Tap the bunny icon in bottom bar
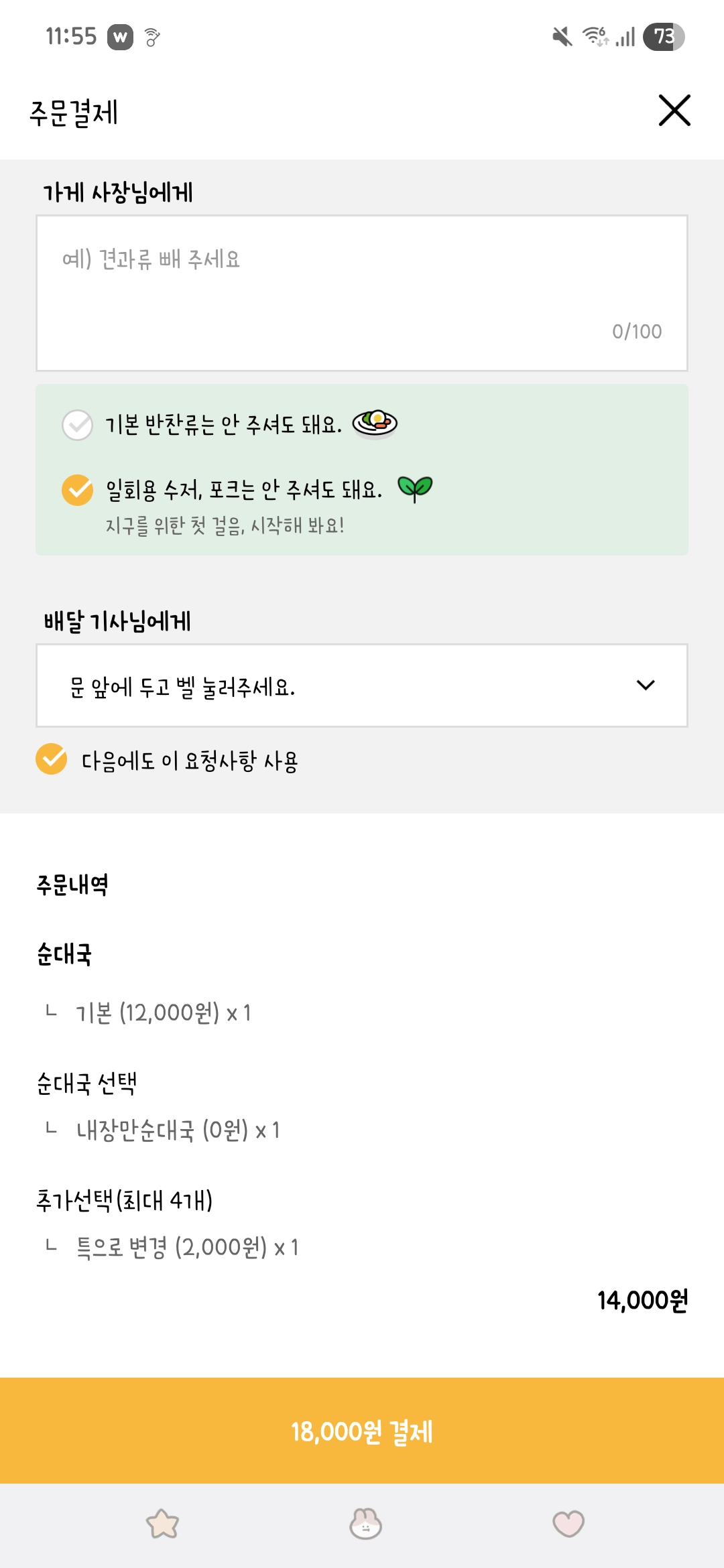 [365, 1524]
